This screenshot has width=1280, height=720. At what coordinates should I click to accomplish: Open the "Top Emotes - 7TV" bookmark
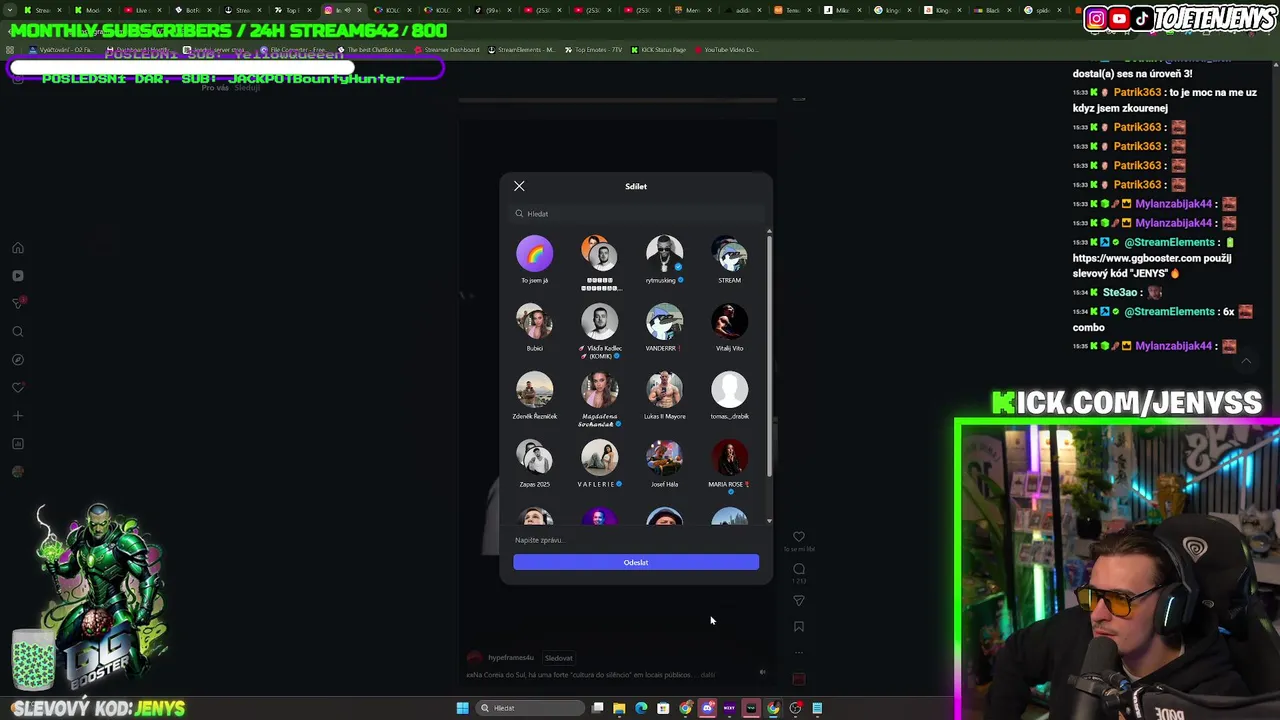(594, 50)
